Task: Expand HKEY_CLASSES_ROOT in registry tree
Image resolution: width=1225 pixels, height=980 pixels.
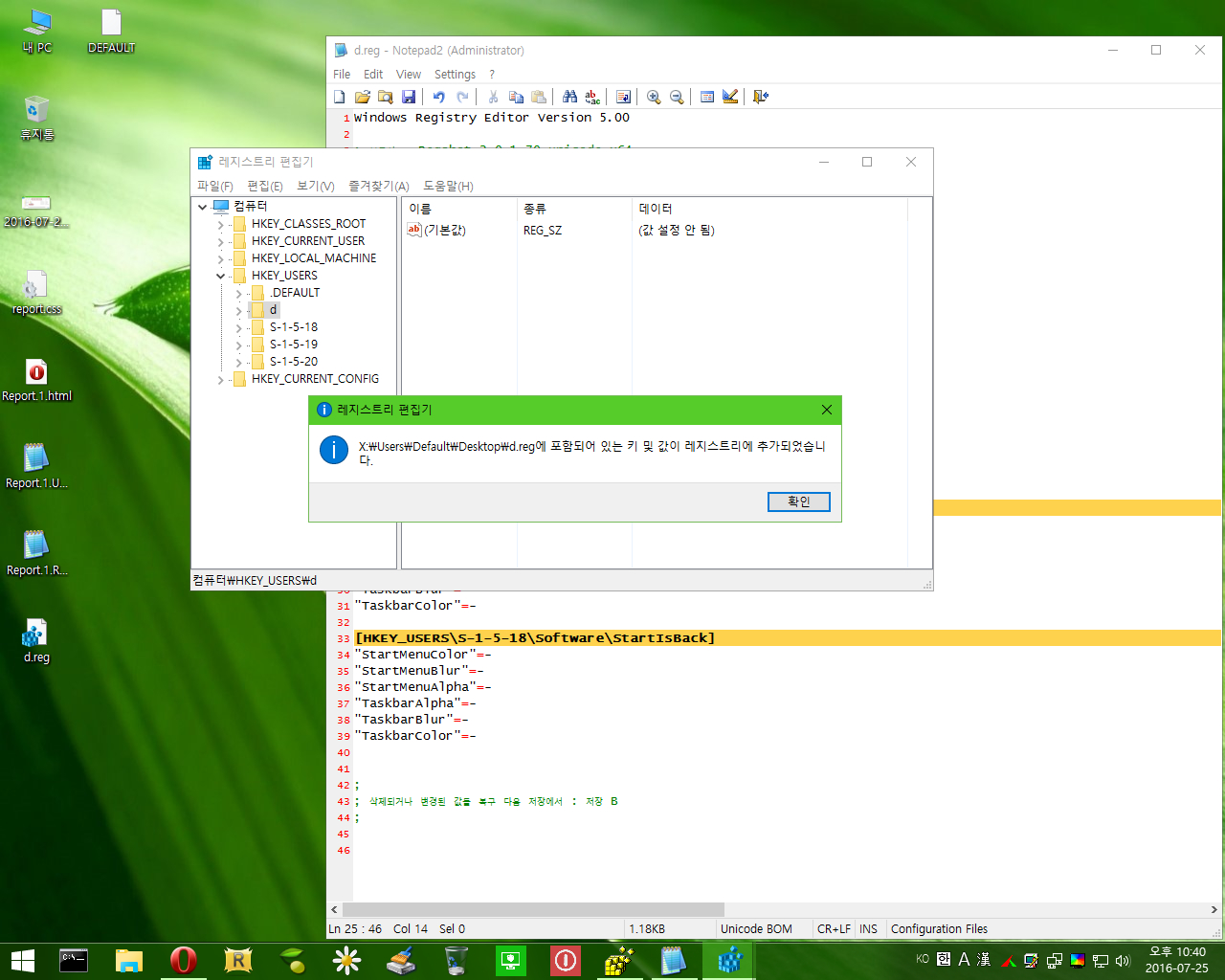Action: pyautogui.click(x=220, y=224)
